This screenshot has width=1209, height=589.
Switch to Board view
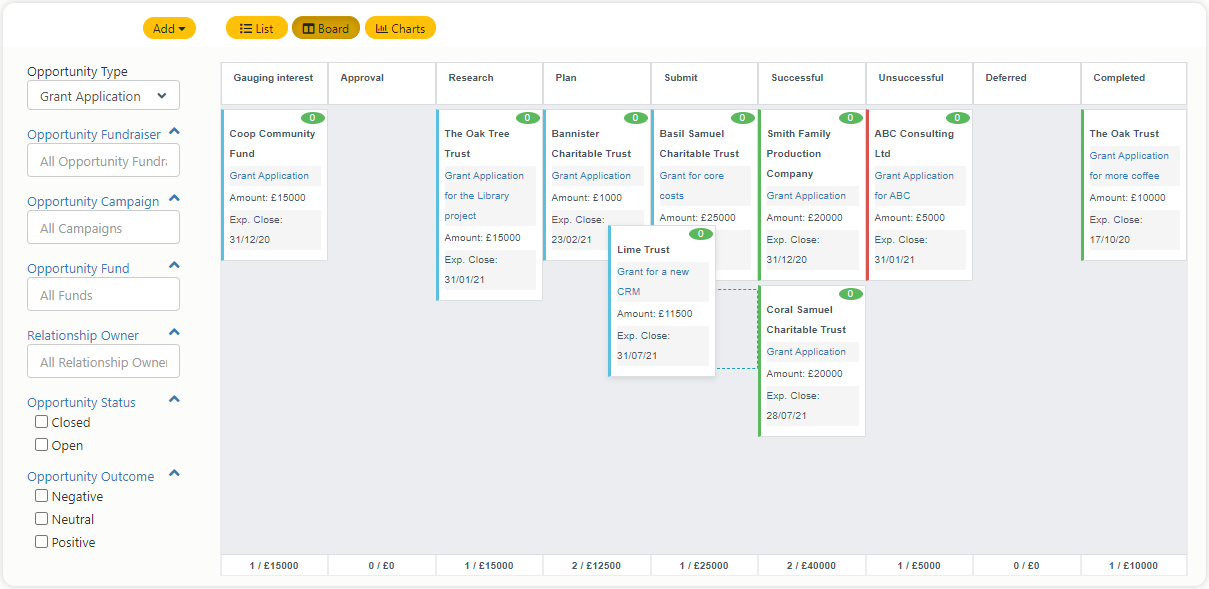(x=326, y=28)
